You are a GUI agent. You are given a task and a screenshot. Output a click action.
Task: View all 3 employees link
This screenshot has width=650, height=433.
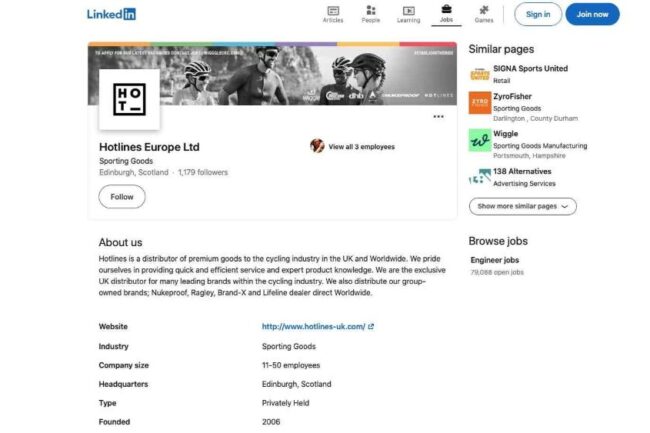coord(361,147)
